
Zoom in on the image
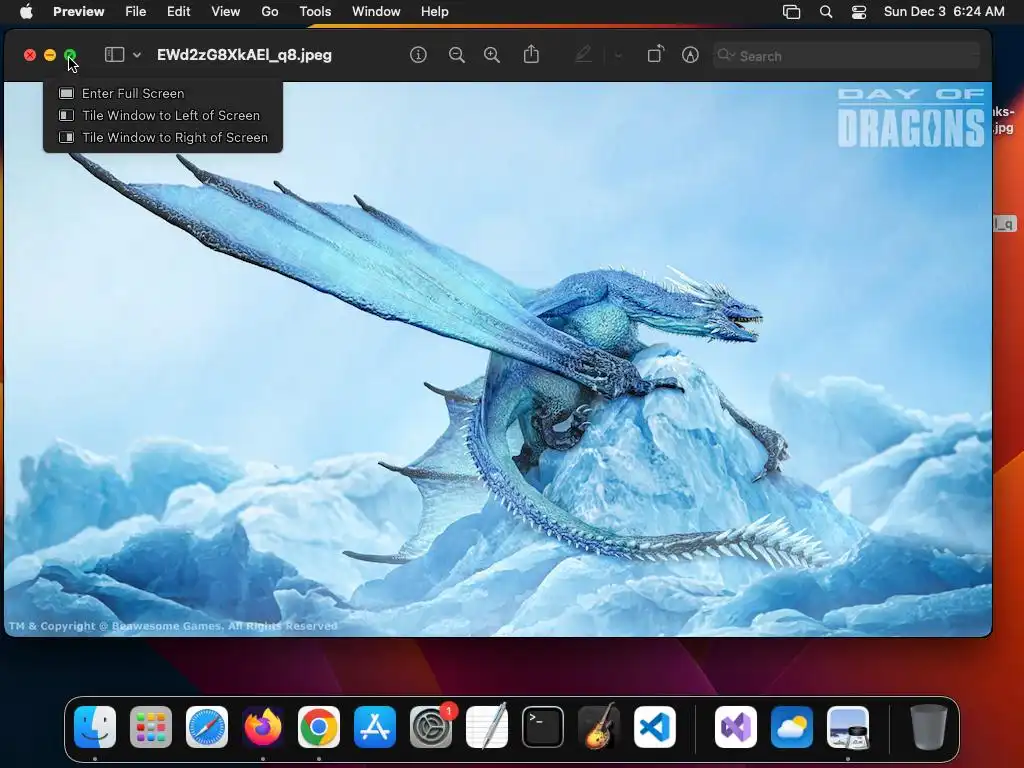(x=492, y=55)
